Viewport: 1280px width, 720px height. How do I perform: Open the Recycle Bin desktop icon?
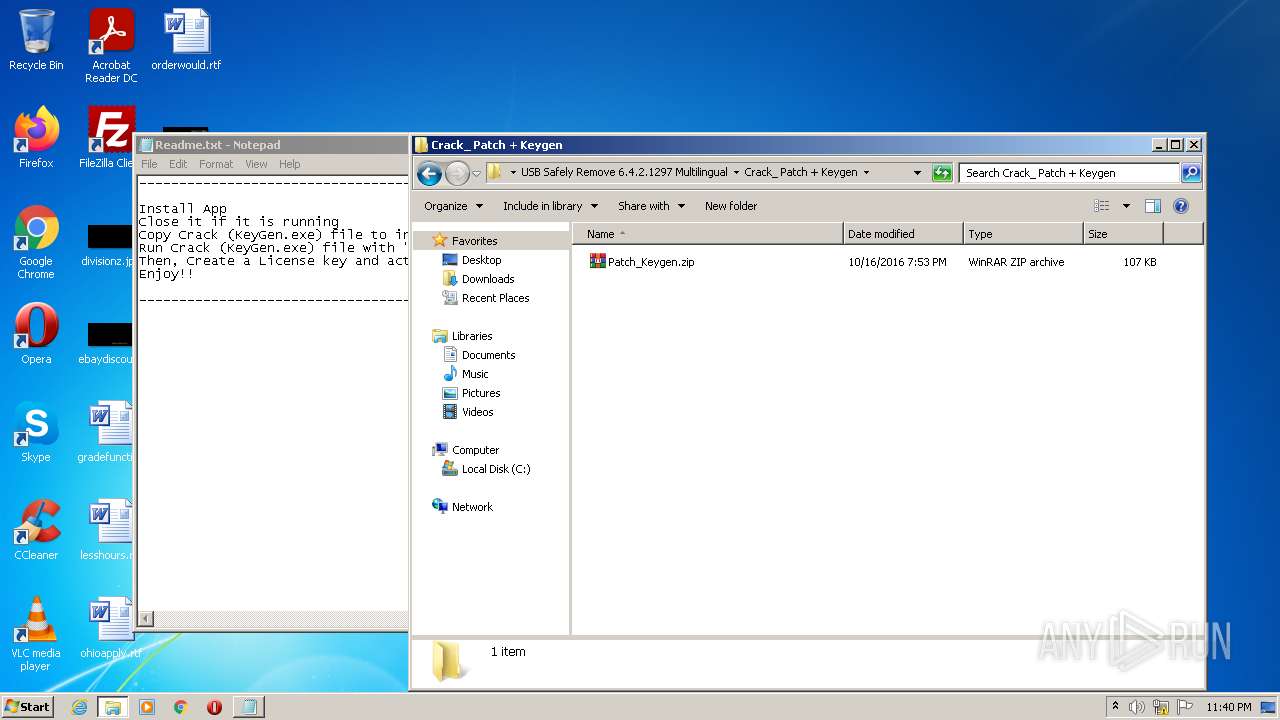pos(36,40)
